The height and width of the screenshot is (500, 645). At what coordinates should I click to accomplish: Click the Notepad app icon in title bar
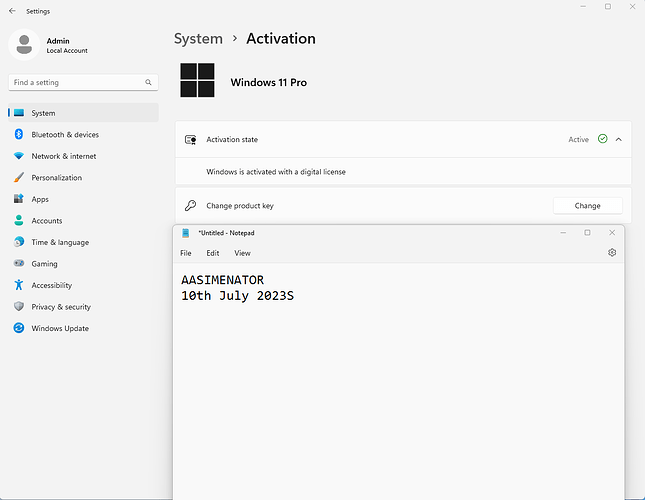click(186, 233)
